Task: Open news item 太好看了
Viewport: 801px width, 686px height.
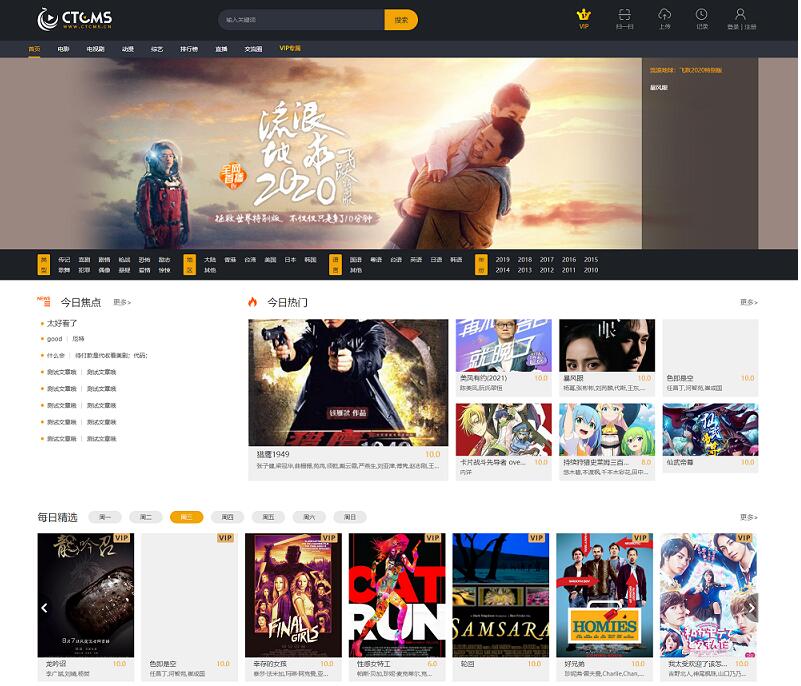Action: coord(62,323)
